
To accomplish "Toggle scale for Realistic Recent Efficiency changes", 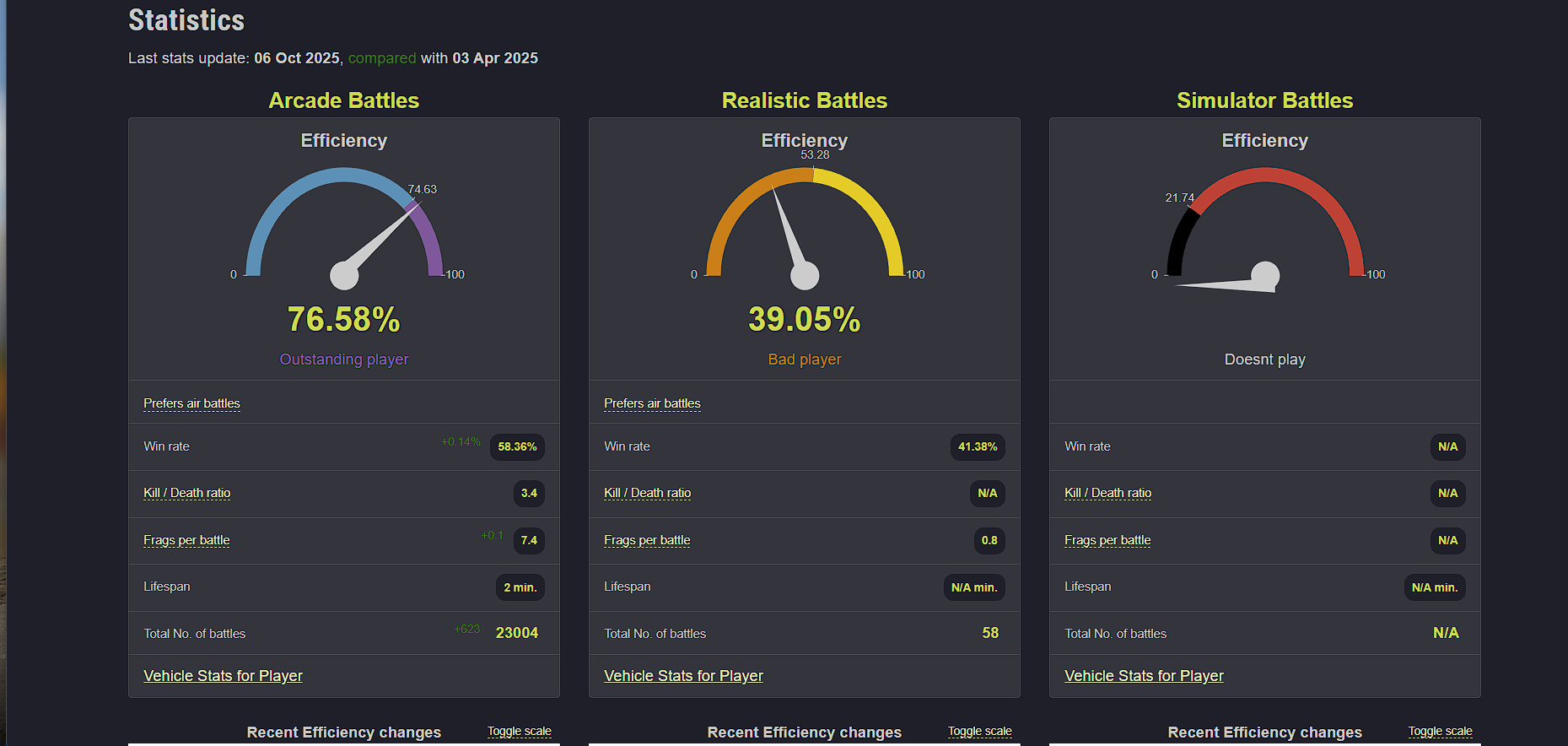I will pos(979,732).
